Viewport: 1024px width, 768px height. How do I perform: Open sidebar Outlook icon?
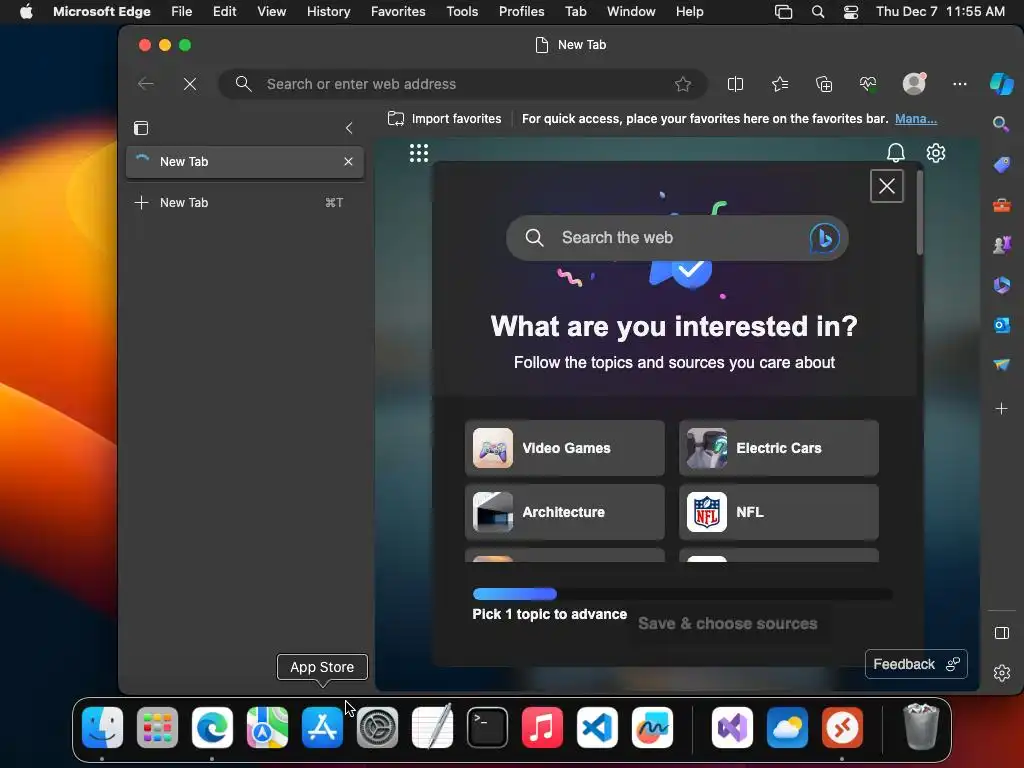[x=1002, y=325]
